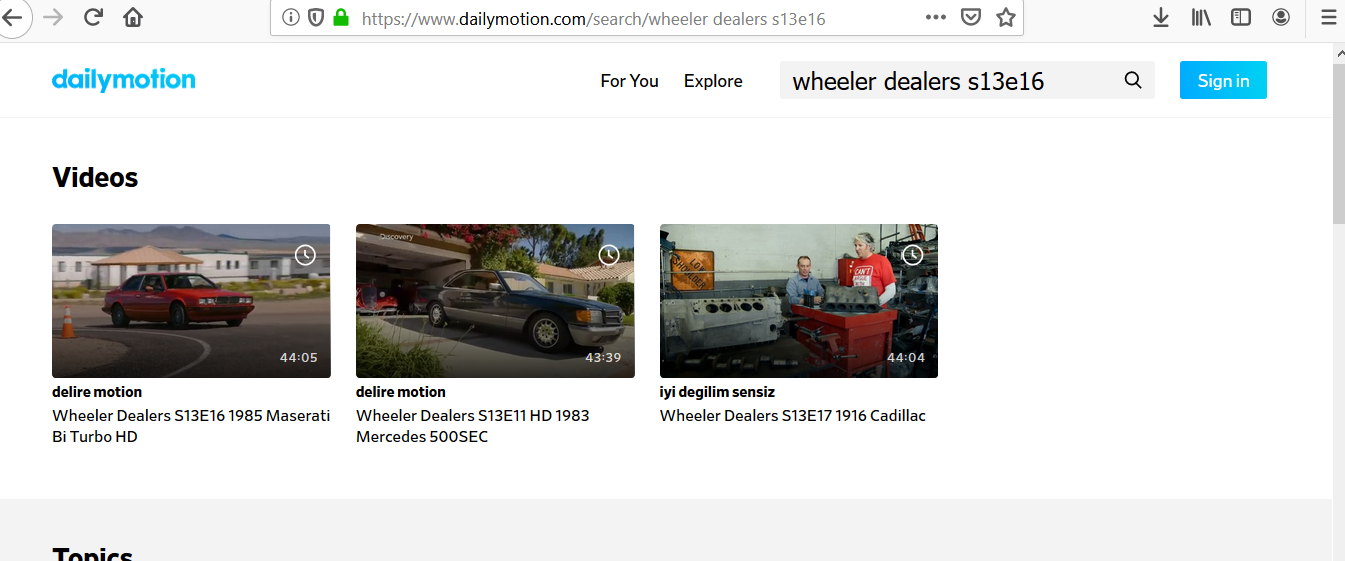Click the search magnifier icon
Image resolution: width=1345 pixels, height=561 pixels.
click(1133, 81)
